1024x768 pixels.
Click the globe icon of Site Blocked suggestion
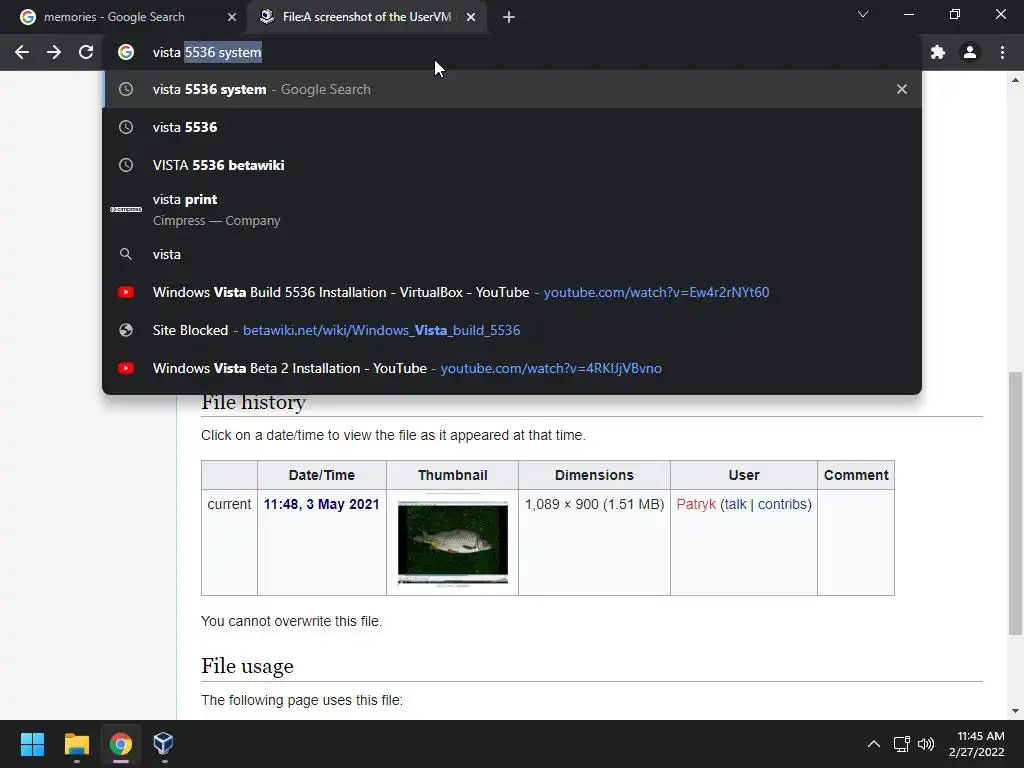pos(126,330)
